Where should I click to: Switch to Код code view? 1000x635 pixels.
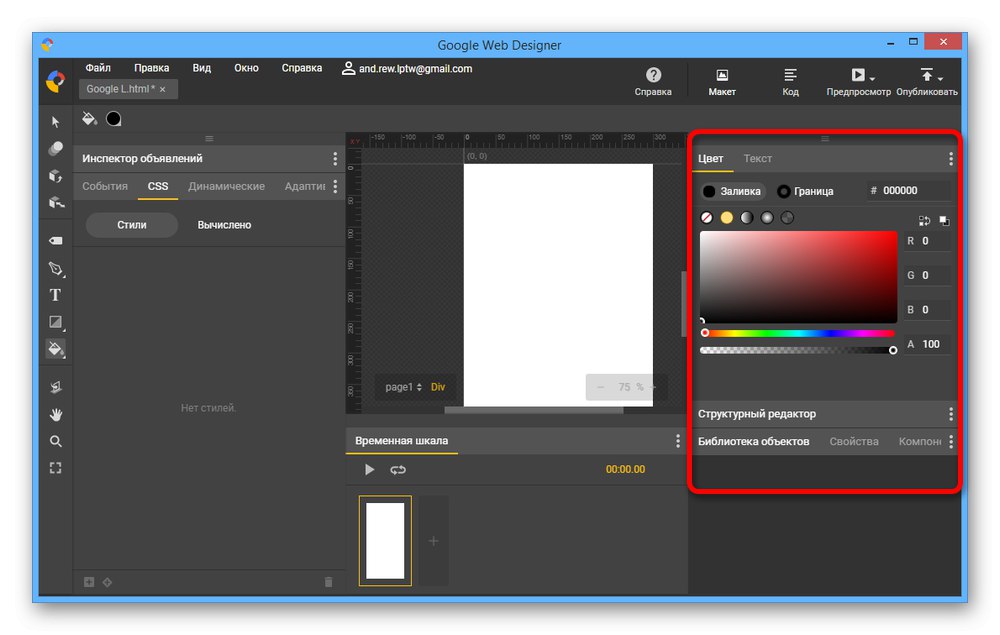click(790, 82)
